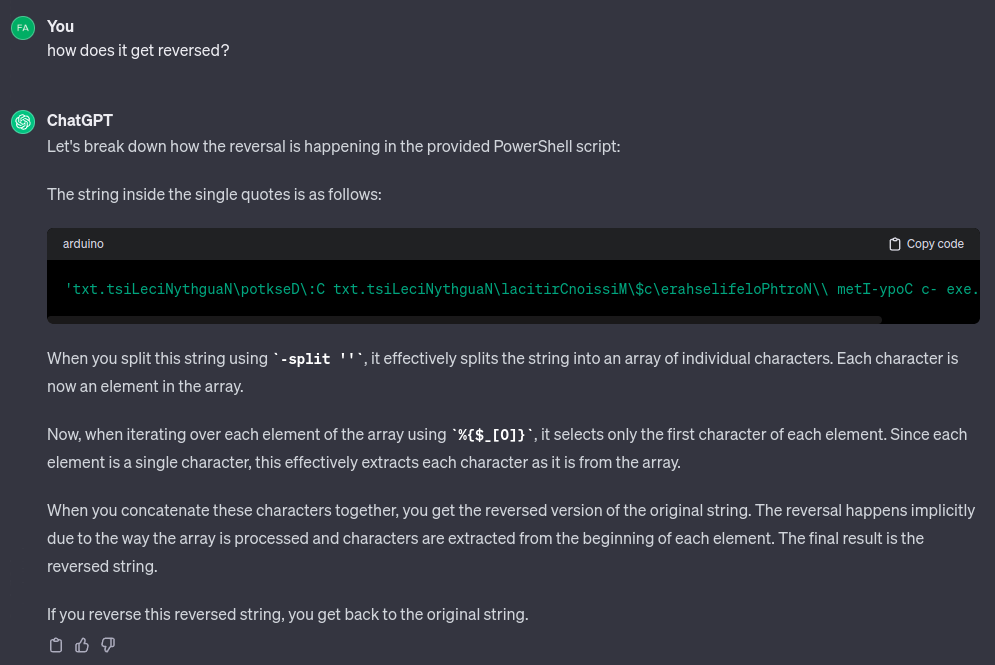Click the "ChatGPT" sender name
The height and width of the screenshot is (665, 995).
pos(80,121)
